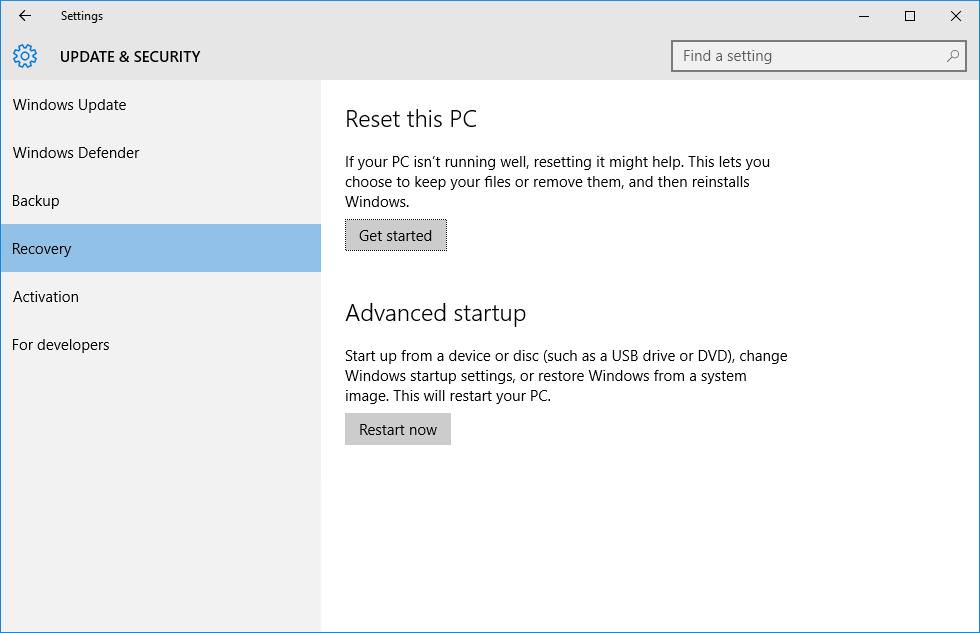Click the Restart now button
980x633 pixels.
pyautogui.click(x=398, y=429)
